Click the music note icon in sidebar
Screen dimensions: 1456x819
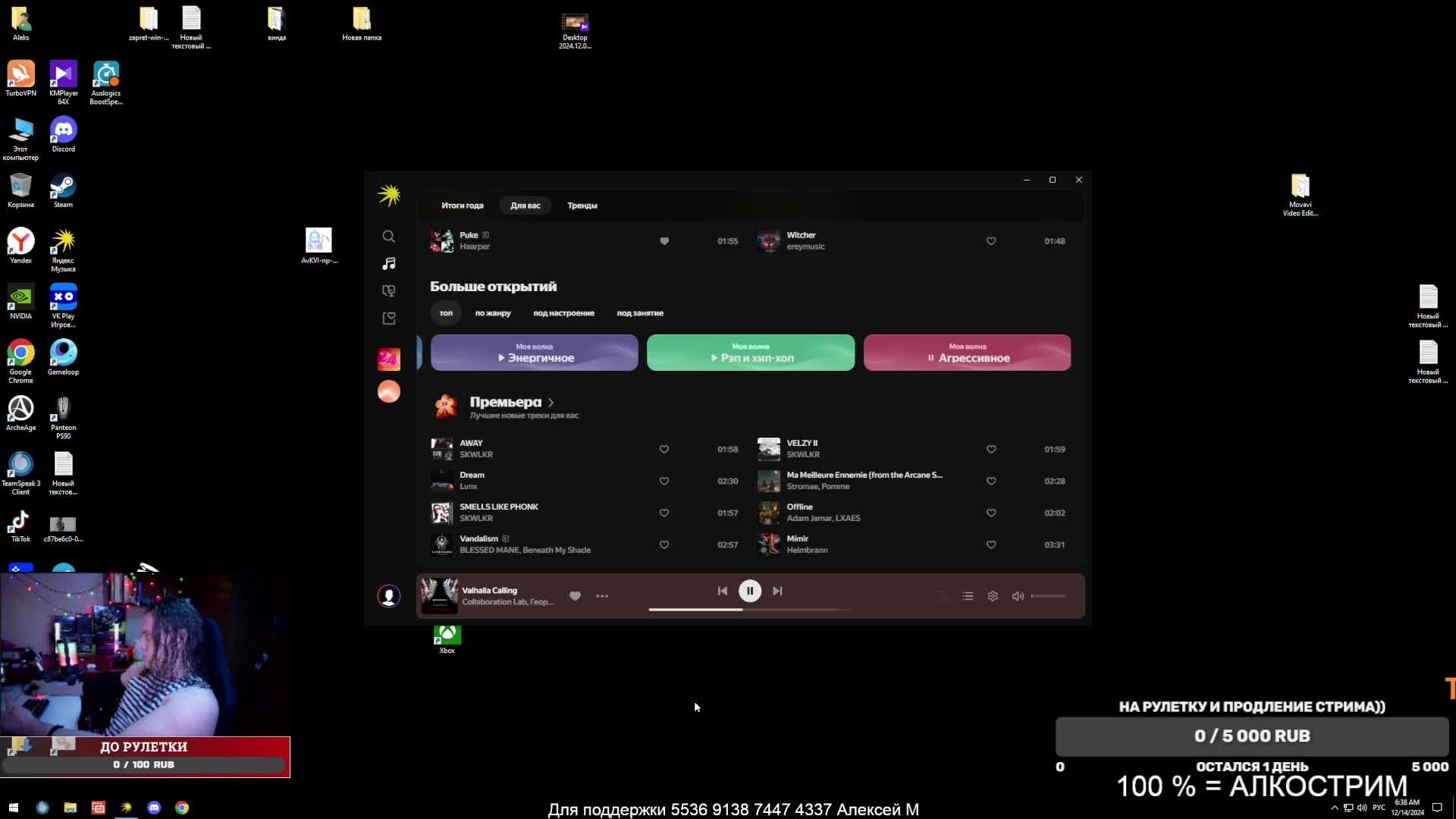[389, 263]
